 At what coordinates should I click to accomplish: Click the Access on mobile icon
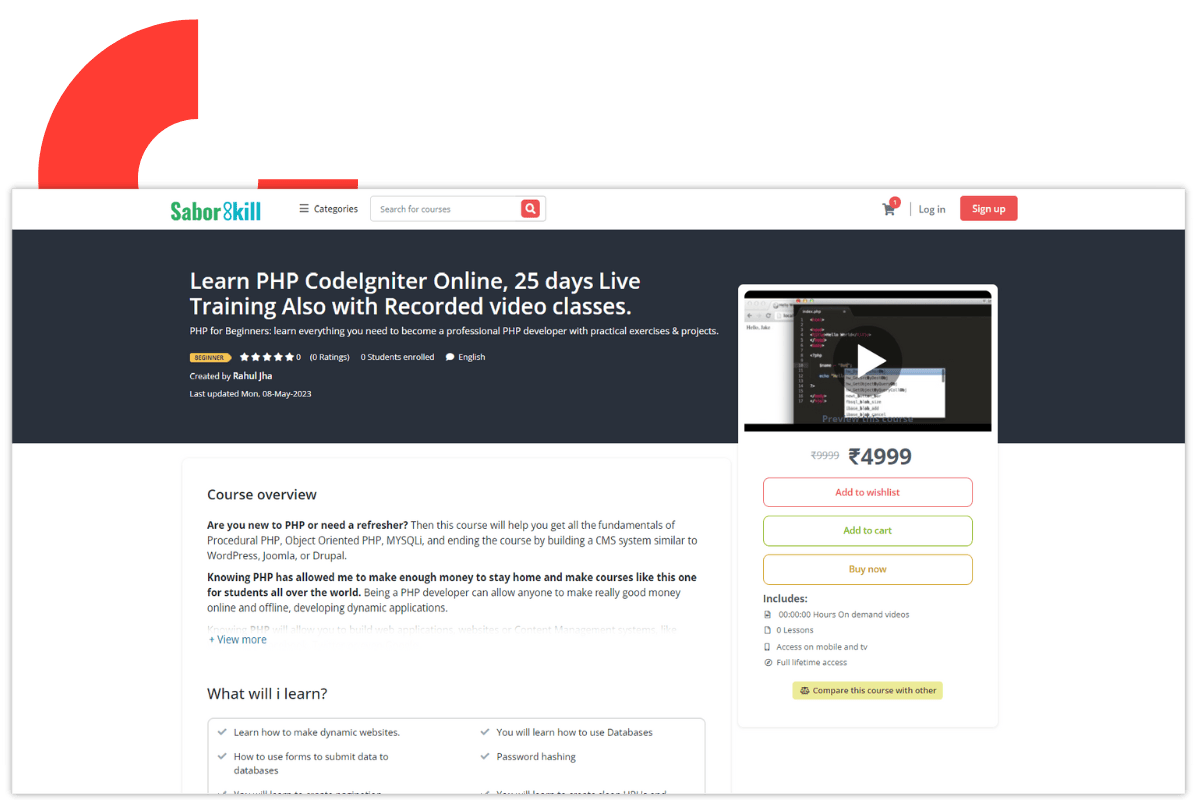click(768, 647)
